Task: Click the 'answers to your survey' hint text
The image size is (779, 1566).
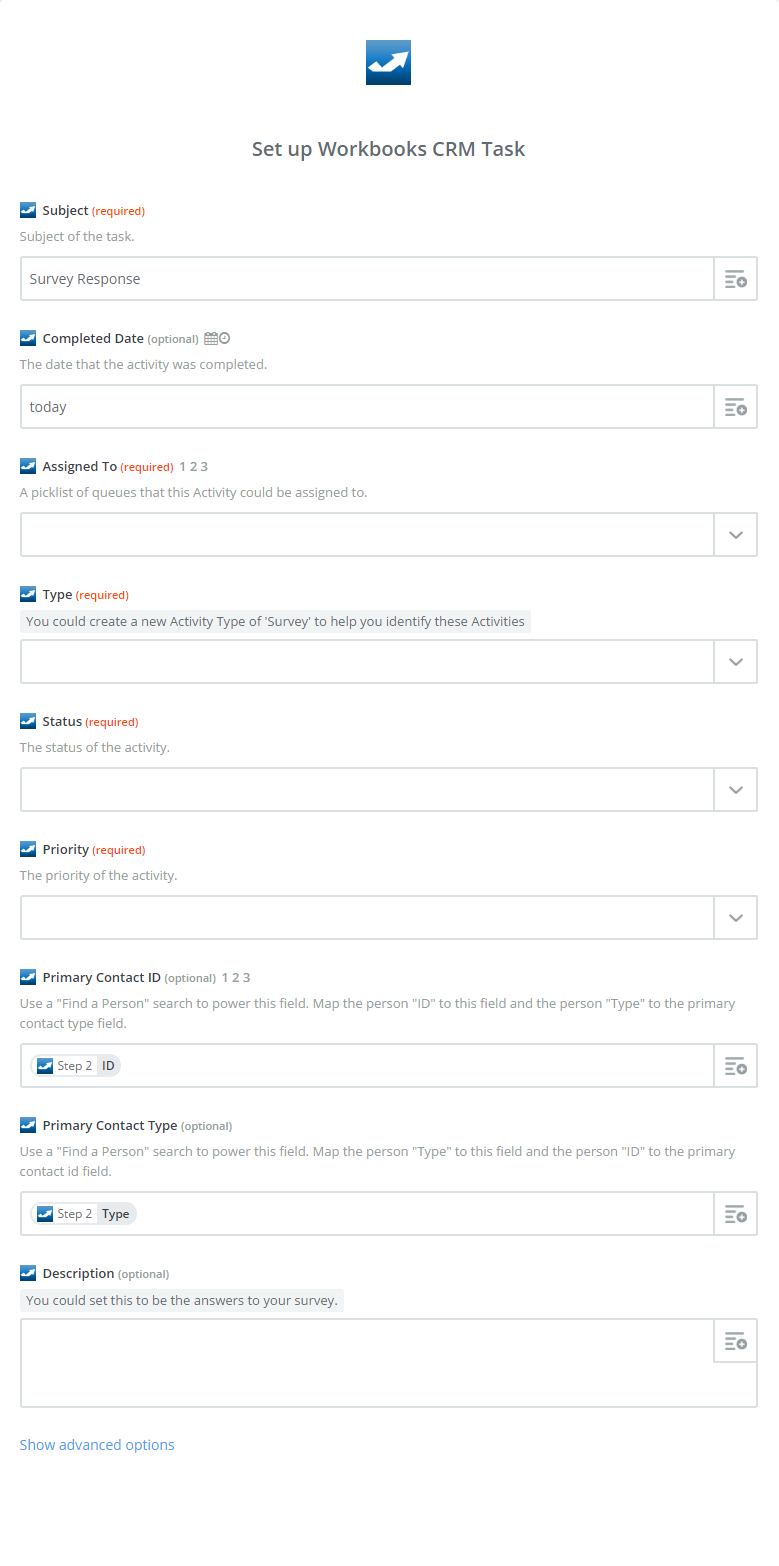Action: click(183, 1300)
